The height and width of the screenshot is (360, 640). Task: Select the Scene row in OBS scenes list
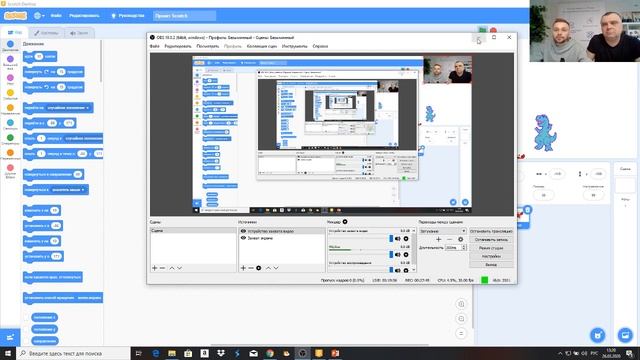pos(193,231)
